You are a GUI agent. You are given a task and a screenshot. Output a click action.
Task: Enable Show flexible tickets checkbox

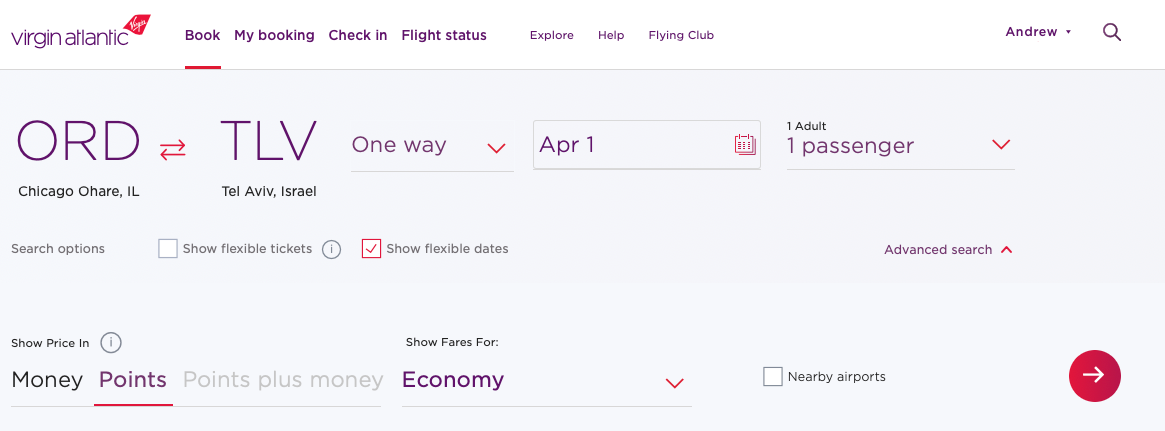pos(168,248)
